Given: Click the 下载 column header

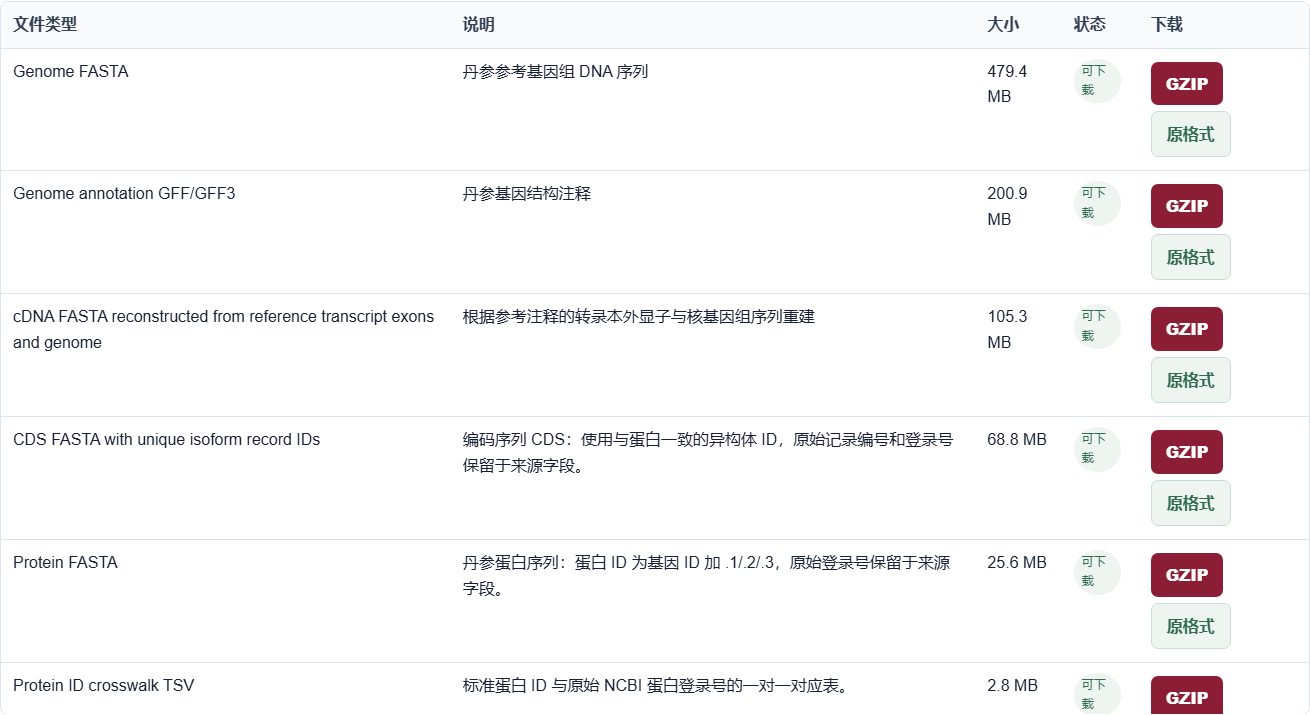Looking at the screenshot, I should tap(1167, 24).
